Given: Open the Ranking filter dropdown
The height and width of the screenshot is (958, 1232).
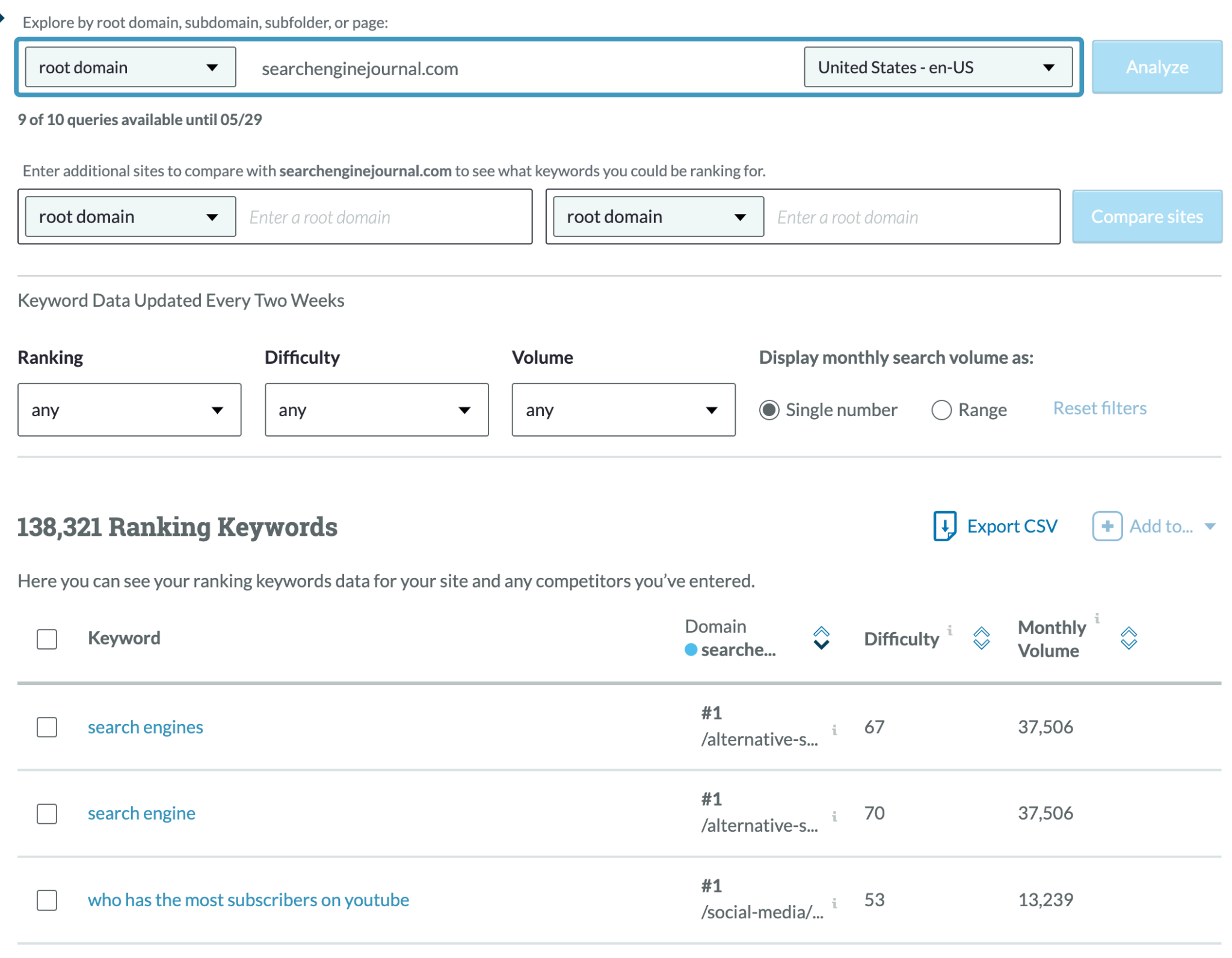Looking at the screenshot, I should pyautogui.click(x=129, y=410).
